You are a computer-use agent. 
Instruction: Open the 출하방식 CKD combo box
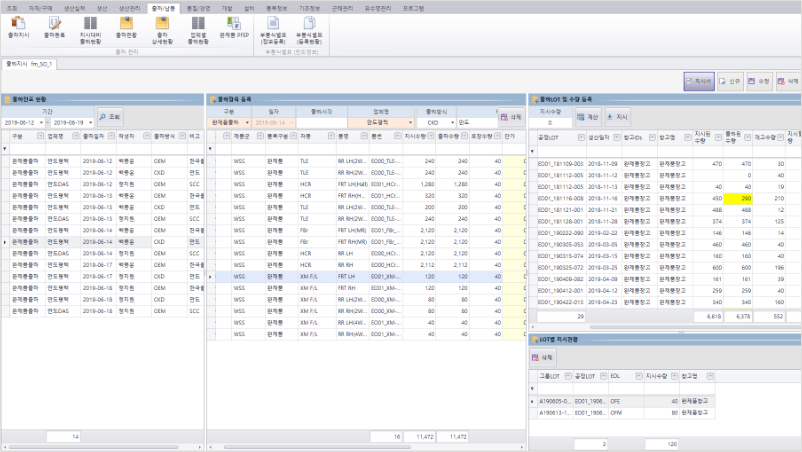[436, 123]
